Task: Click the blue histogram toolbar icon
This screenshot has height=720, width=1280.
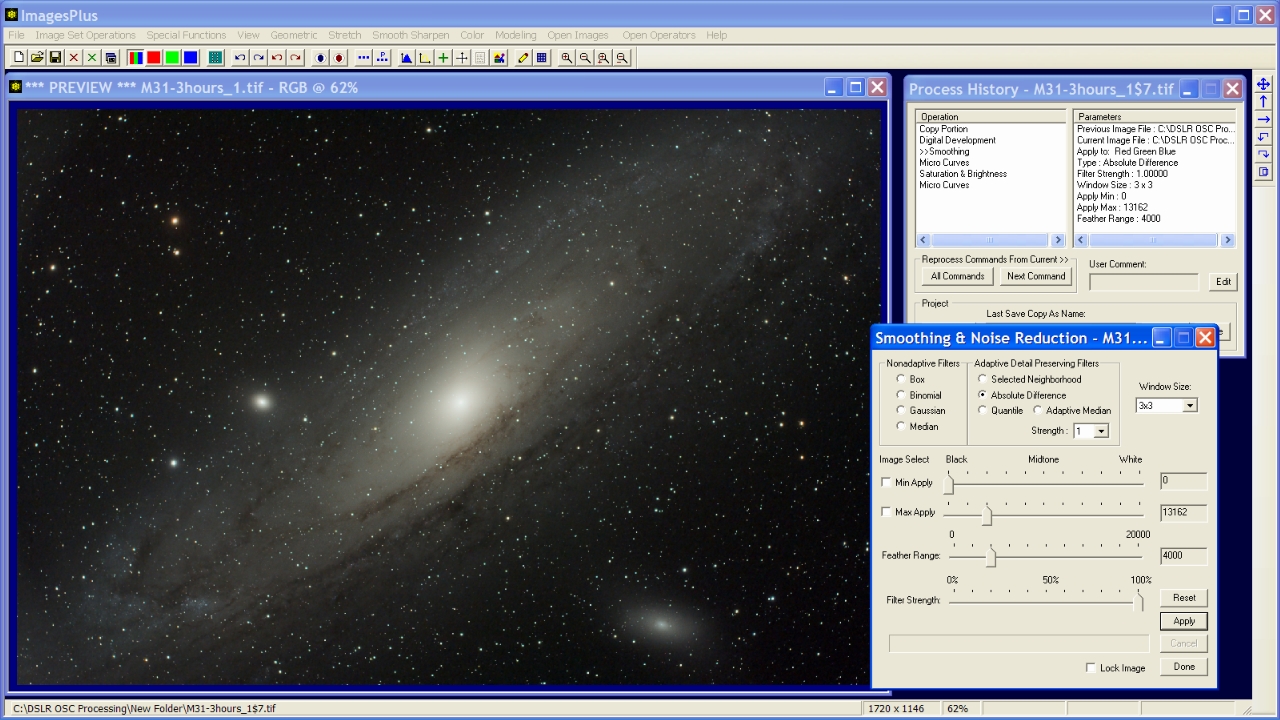Action: click(x=406, y=58)
